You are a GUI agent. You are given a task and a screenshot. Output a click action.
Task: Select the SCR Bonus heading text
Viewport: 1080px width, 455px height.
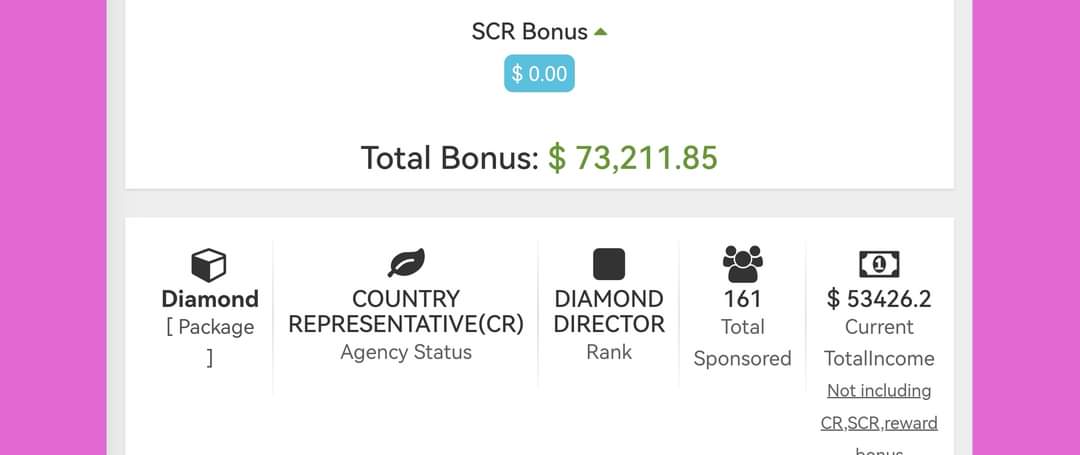pos(529,32)
